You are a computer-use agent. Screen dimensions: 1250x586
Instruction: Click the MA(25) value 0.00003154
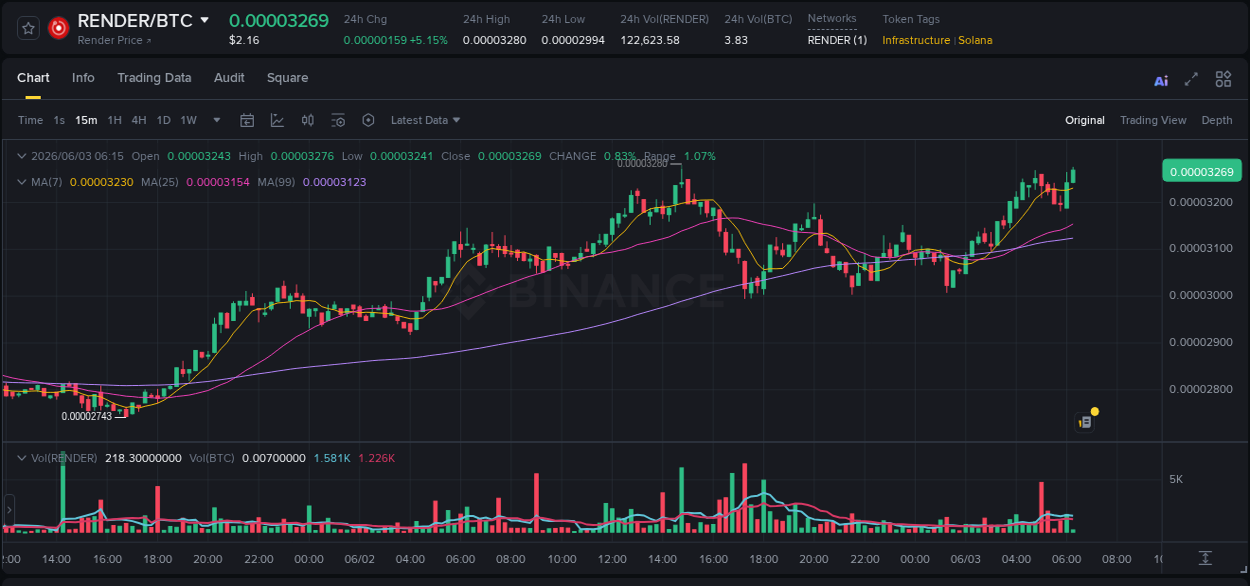[218, 182]
